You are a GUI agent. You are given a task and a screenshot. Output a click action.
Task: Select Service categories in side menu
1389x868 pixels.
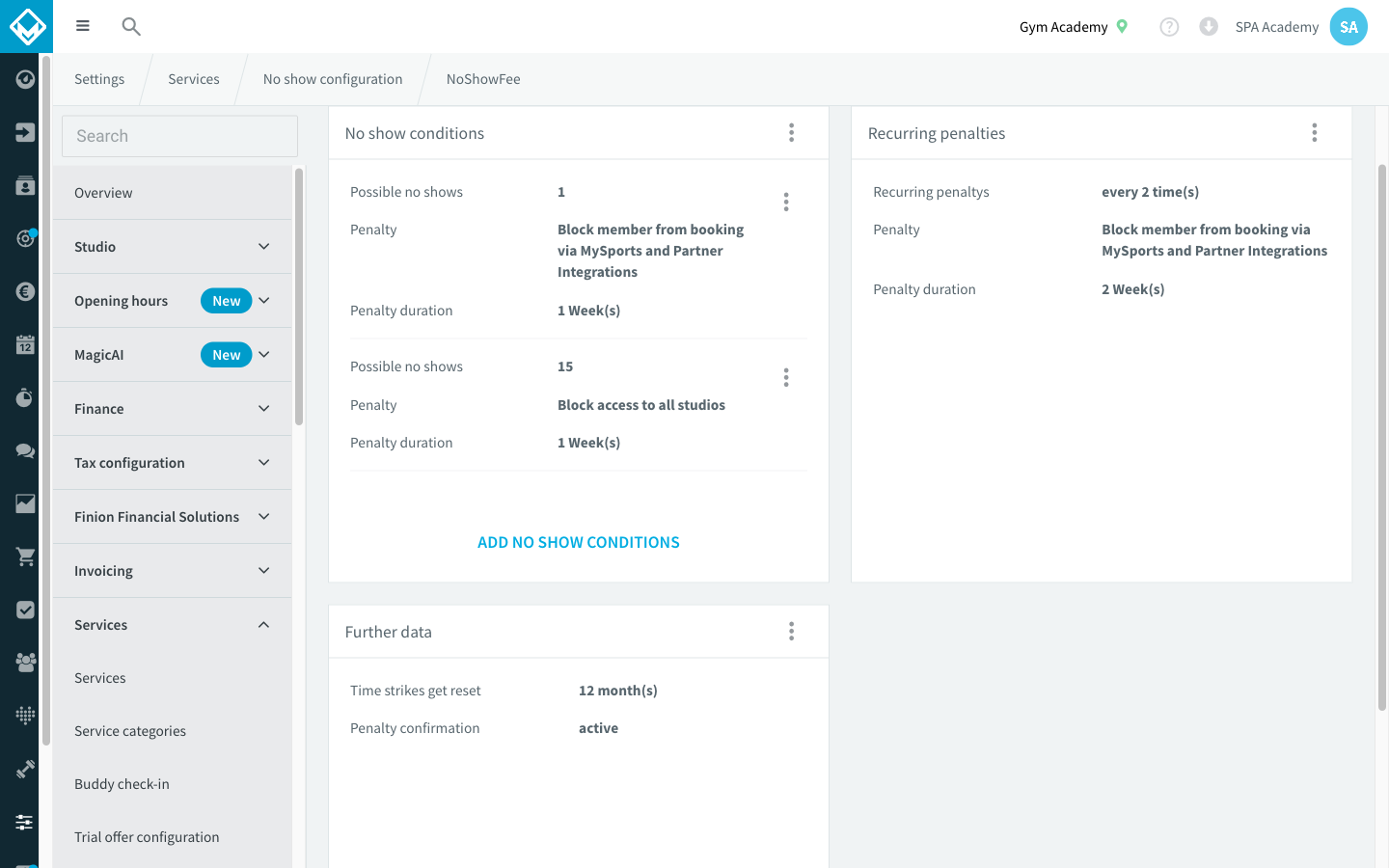[130, 731]
